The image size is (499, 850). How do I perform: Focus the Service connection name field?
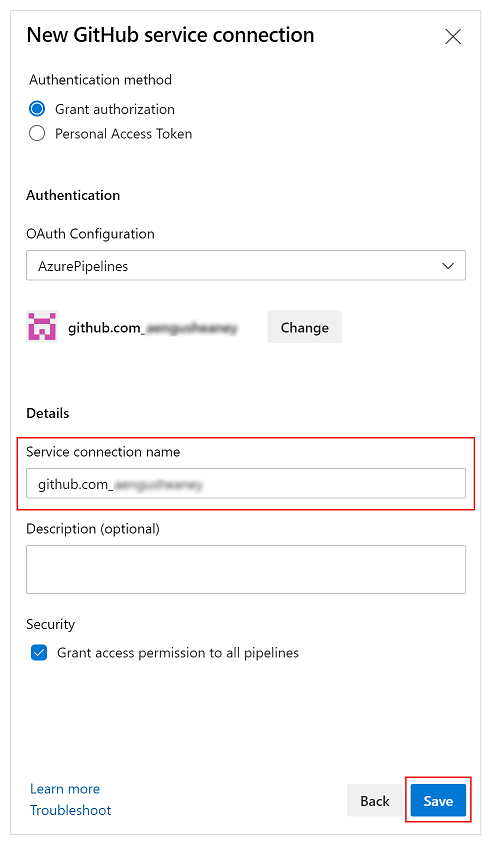[x=246, y=484]
